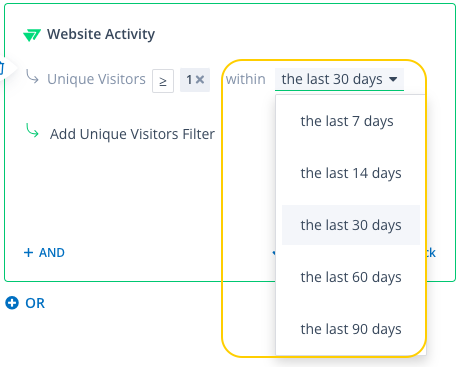This screenshot has height=367, width=459.
Task: Click the Unique Visitors label
Action: click(96, 79)
